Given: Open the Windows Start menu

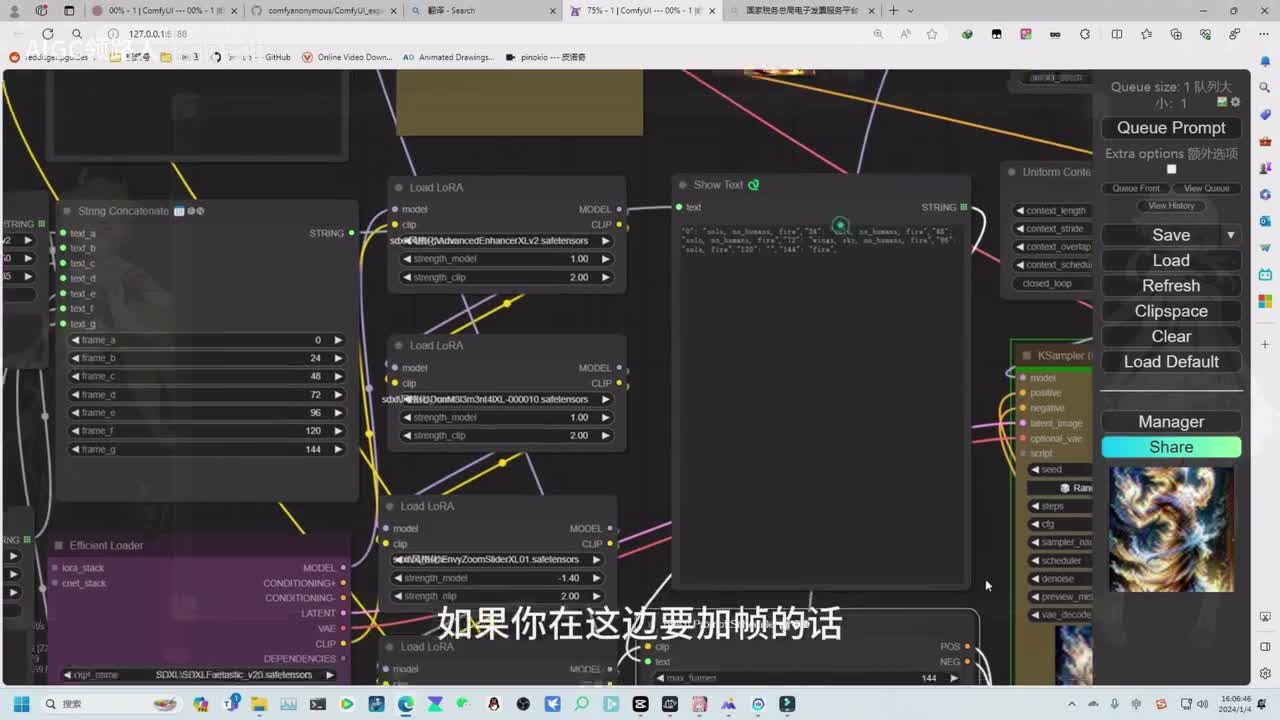Looking at the screenshot, I should point(21,704).
